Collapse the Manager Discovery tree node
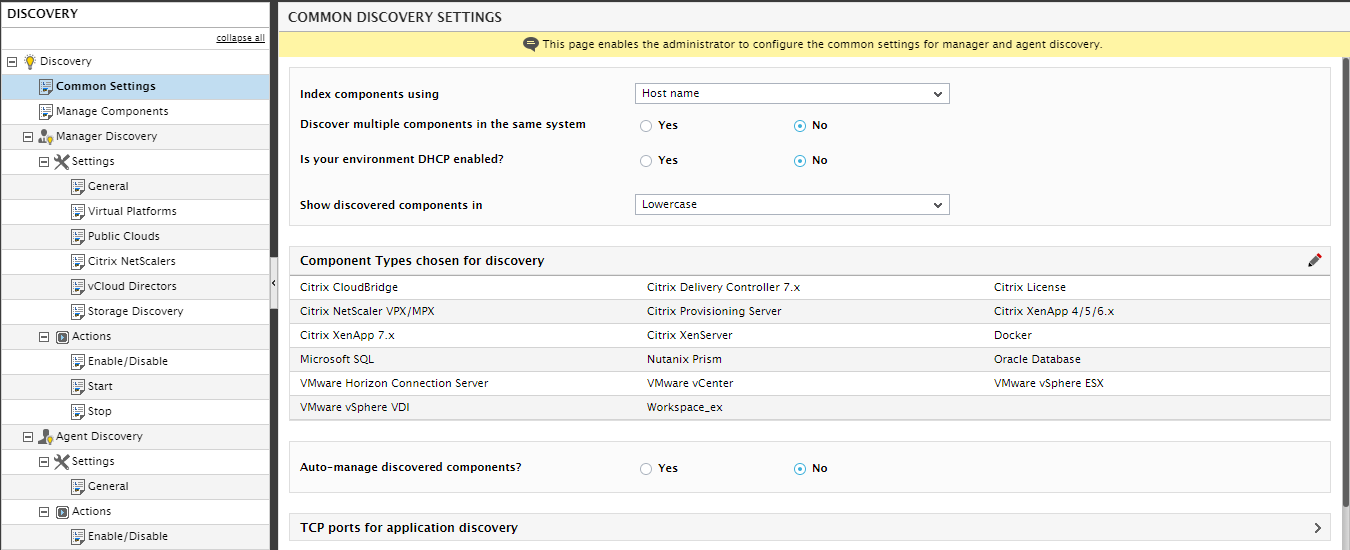Image resolution: width=1350 pixels, height=550 pixels. pos(28,136)
